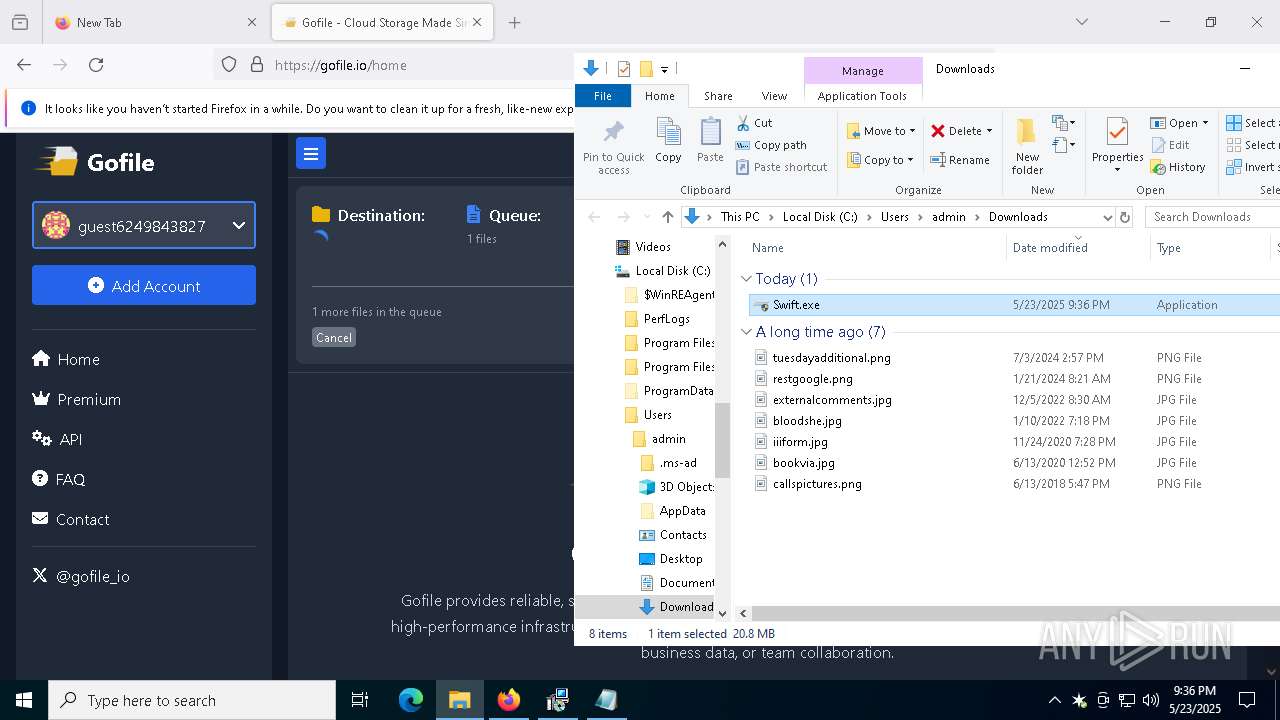Open Firefox from the taskbar

pos(509,700)
